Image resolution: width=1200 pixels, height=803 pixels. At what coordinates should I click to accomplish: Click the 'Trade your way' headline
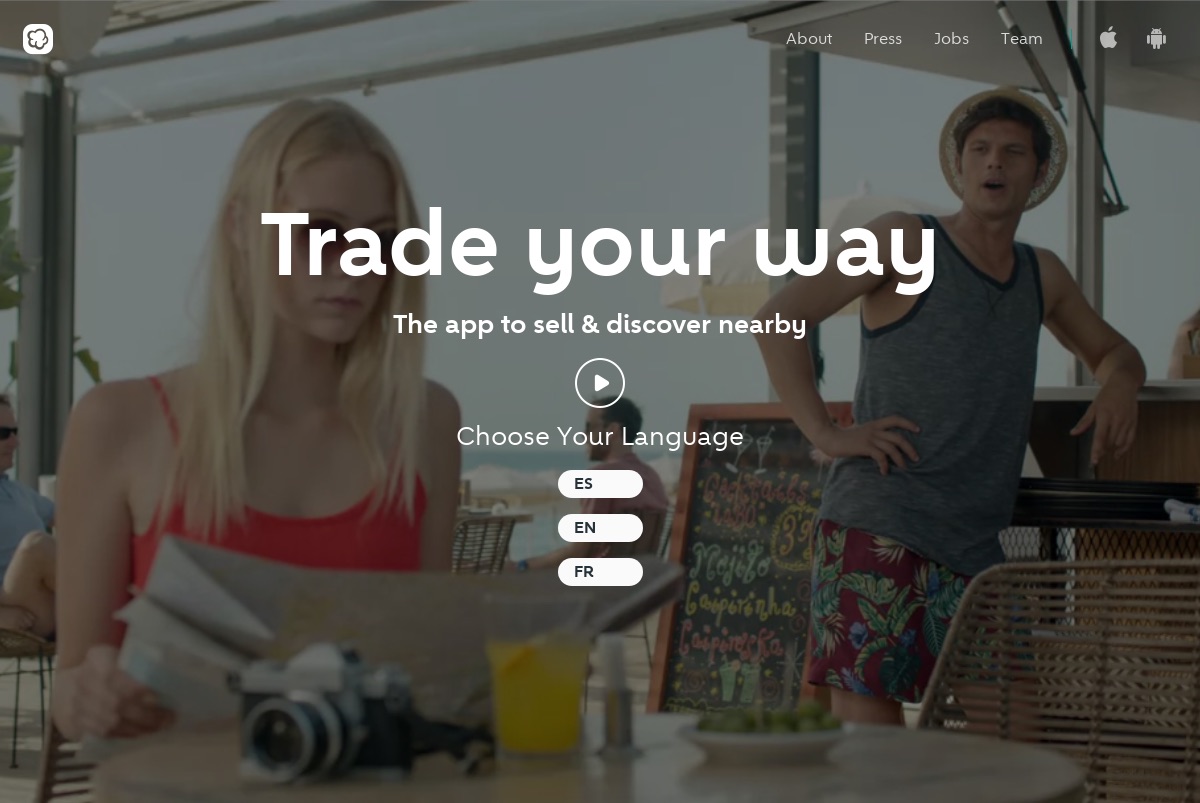click(600, 245)
